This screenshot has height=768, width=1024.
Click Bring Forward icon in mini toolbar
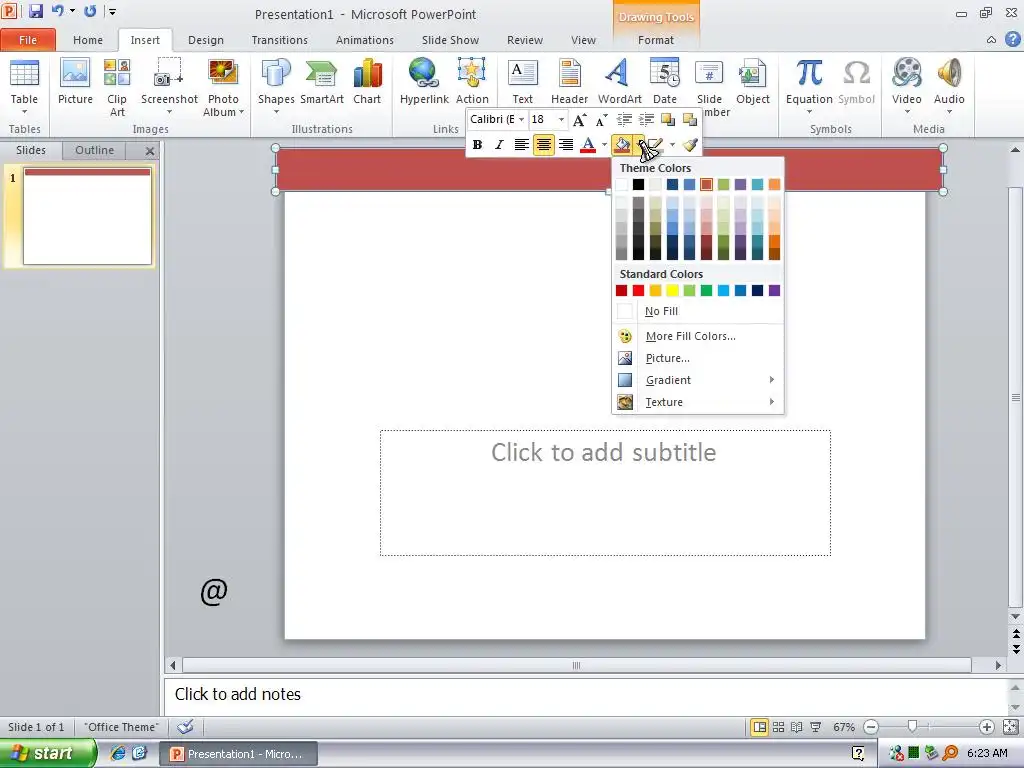[x=667, y=120]
